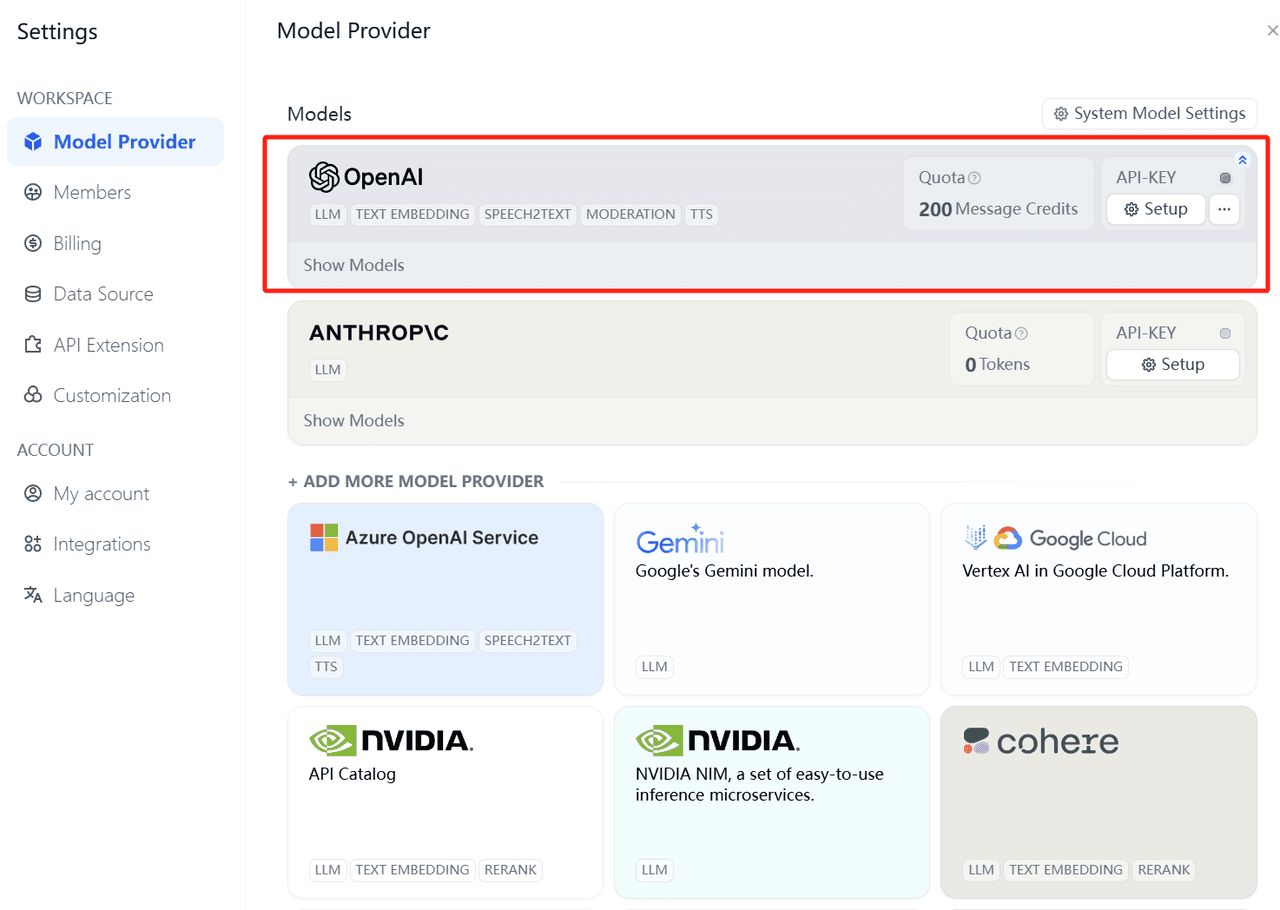Go to Billing settings in the sidebar
The width and height of the screenshot is (1280, 910).
[x=31, y=243]
